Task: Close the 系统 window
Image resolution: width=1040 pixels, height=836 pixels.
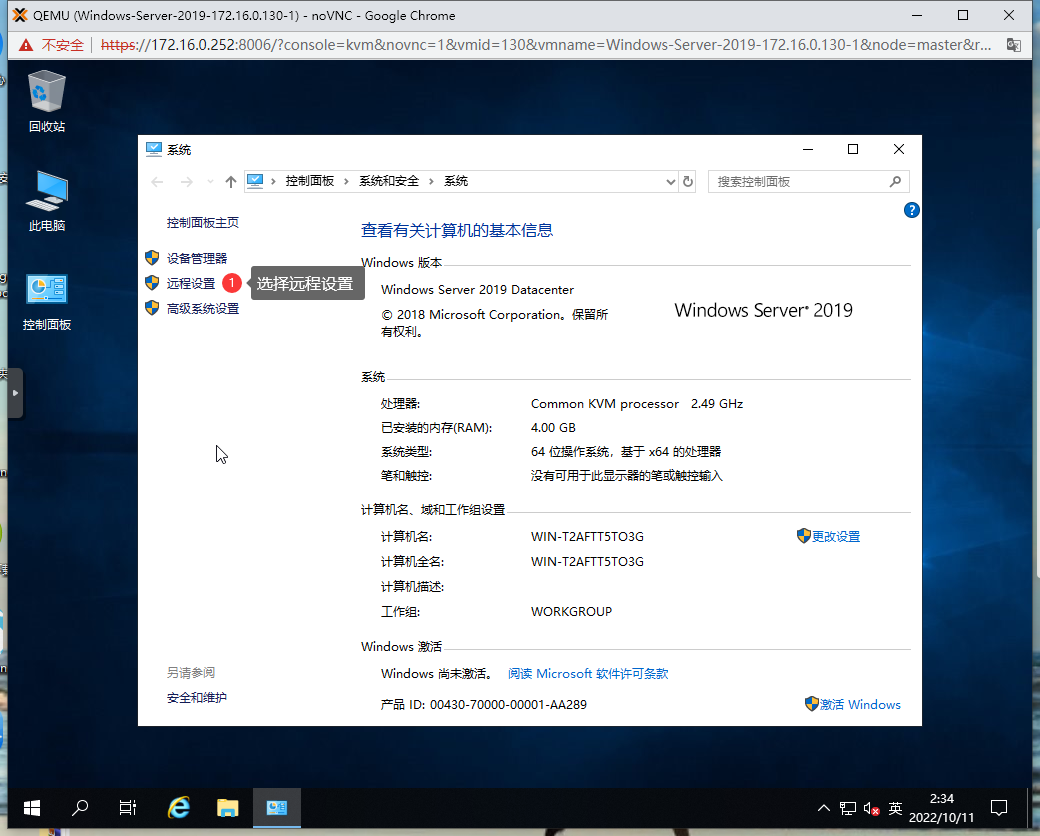Action: 899,149
